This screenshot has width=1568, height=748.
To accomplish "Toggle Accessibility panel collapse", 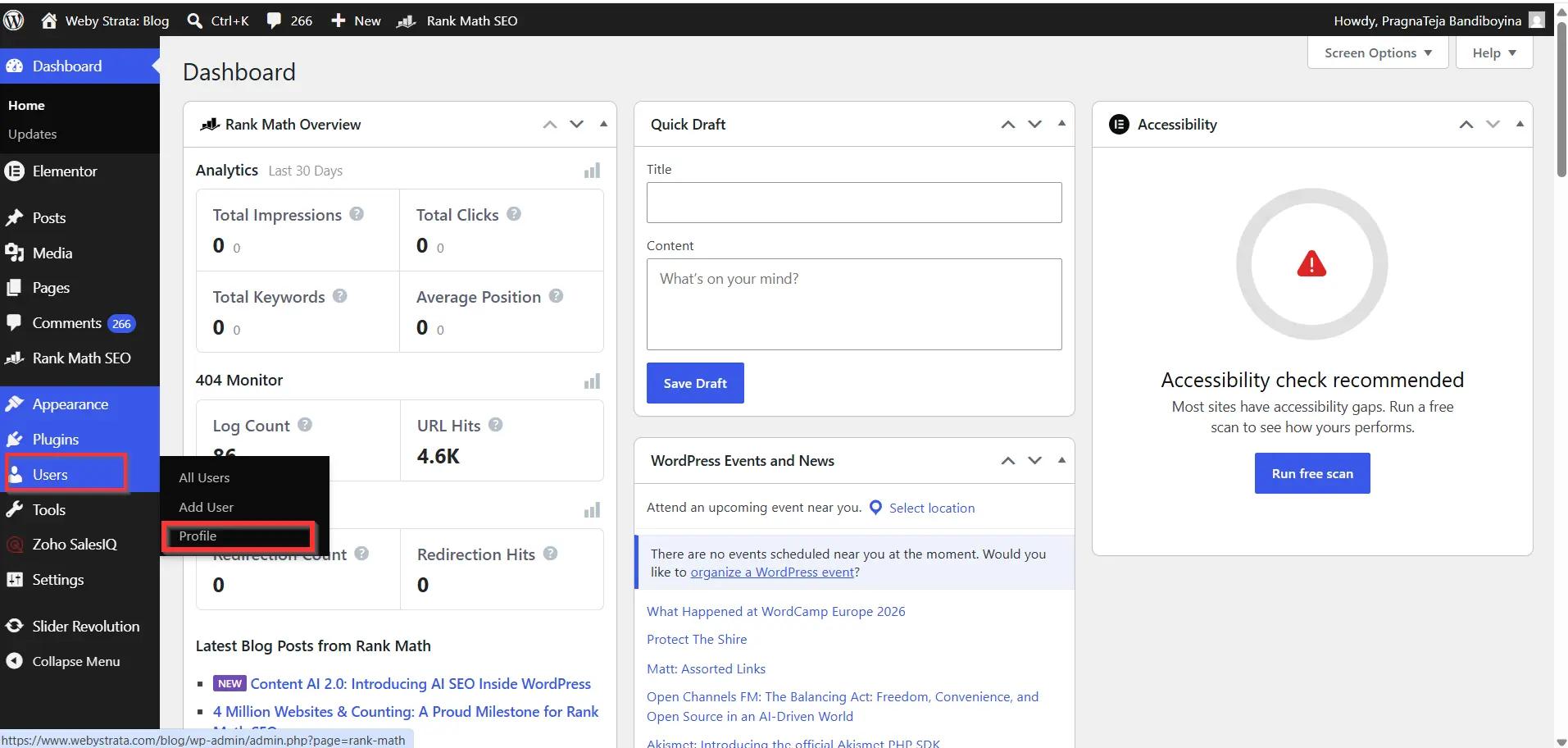I will [1520, 125].
